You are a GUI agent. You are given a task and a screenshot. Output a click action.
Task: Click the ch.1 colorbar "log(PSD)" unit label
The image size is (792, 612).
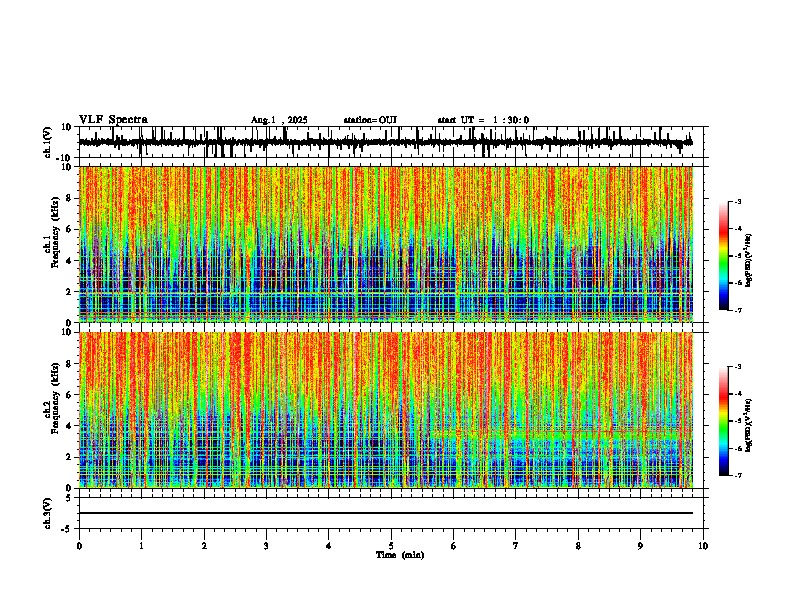click(748, 260)
